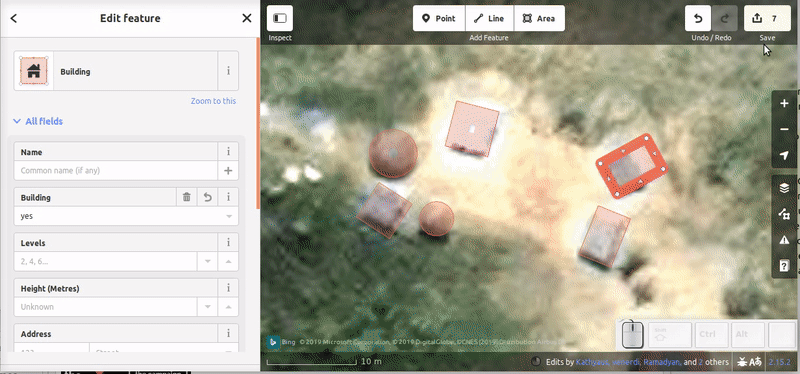Decrease the Height value
This screenshot has width=800, height=374.
(x=208, y=307)
